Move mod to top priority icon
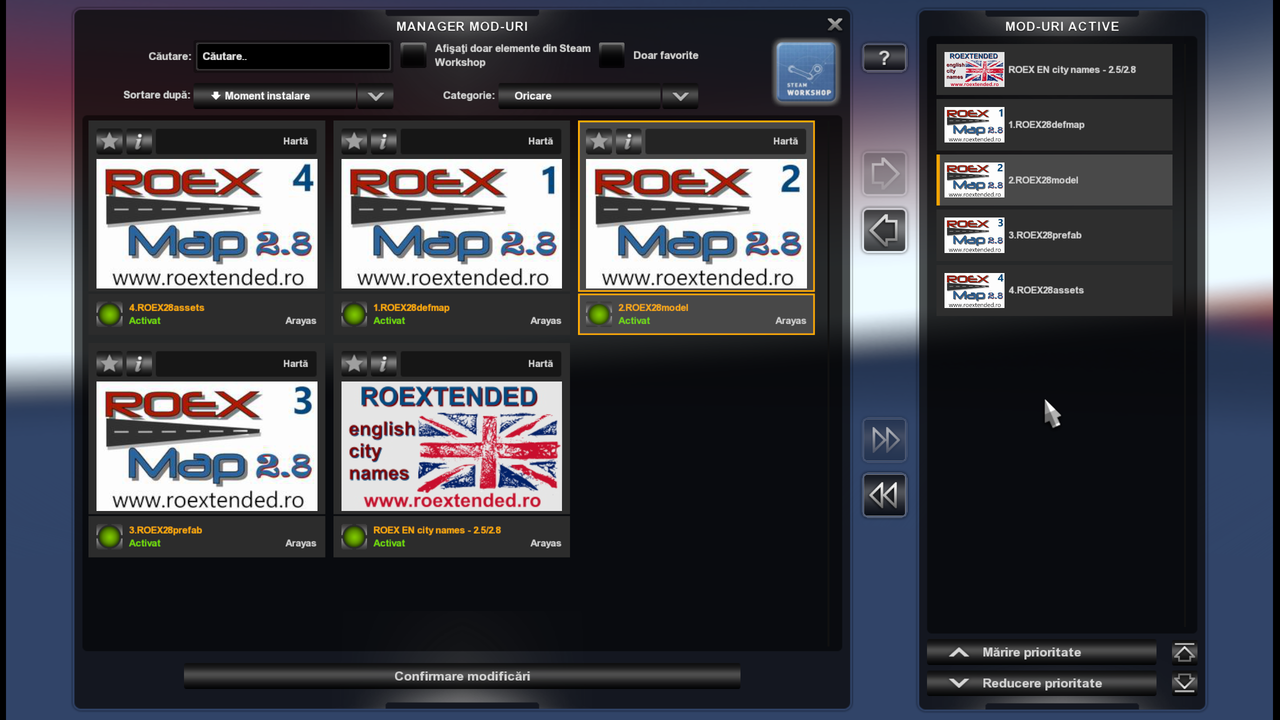 click(x=1184, y=653)
